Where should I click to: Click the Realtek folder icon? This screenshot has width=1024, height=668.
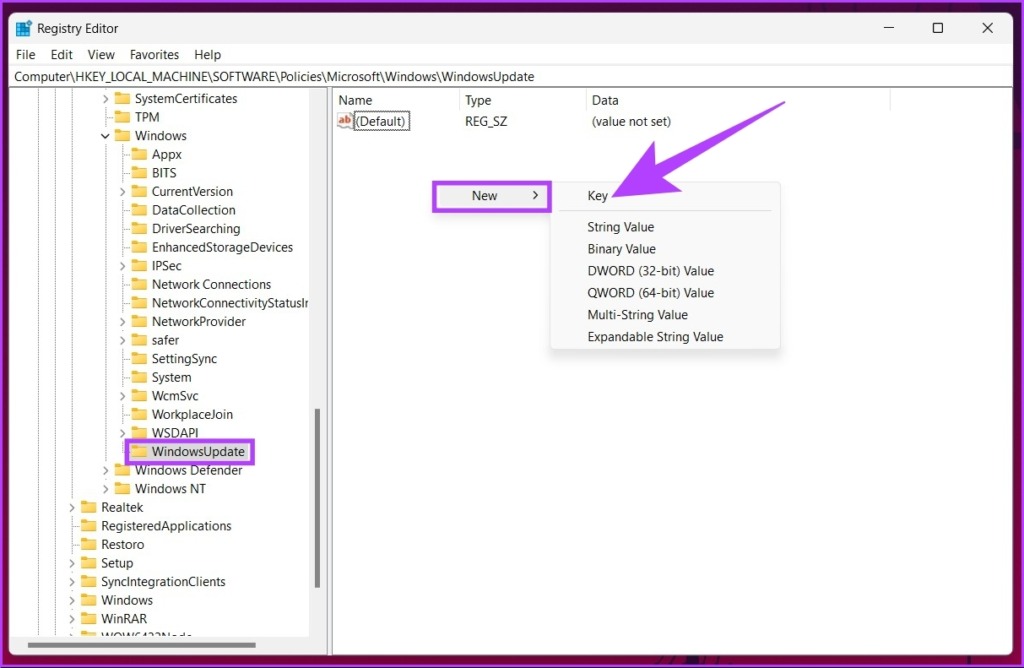coord(88,507)
